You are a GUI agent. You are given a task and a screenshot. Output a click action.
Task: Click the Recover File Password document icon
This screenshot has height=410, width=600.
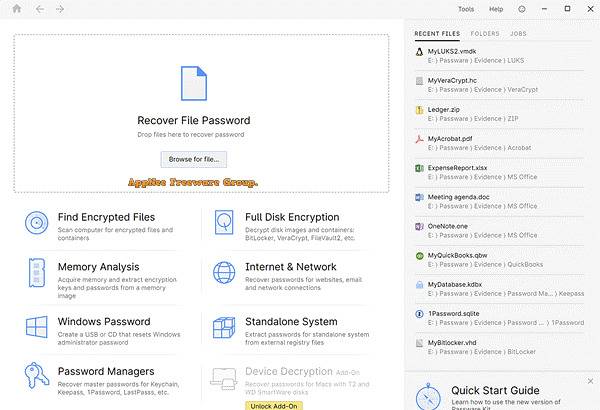coord(194,83)
